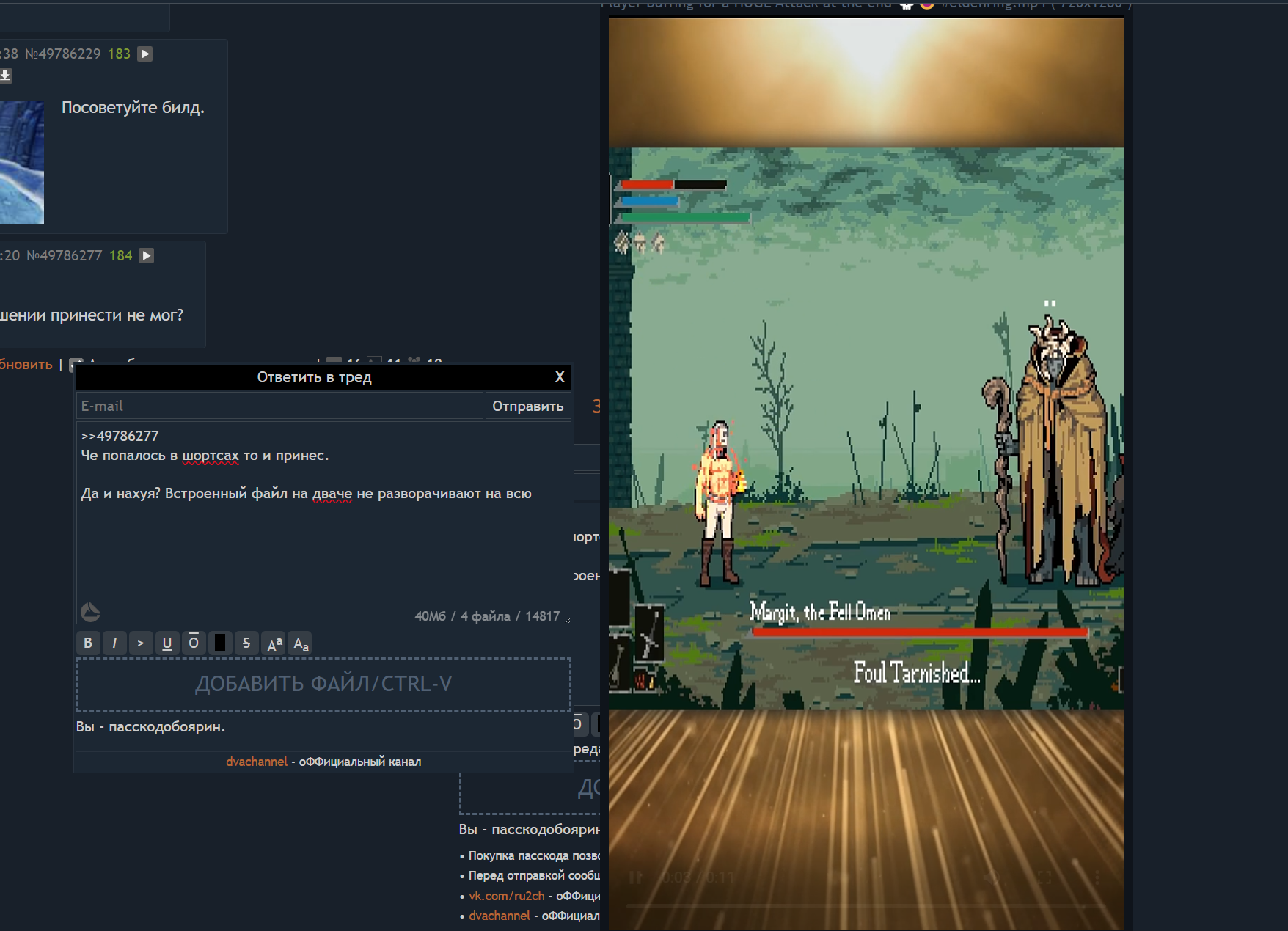Apply underline formatting button

pyautogui.click(x=167, y=643)
